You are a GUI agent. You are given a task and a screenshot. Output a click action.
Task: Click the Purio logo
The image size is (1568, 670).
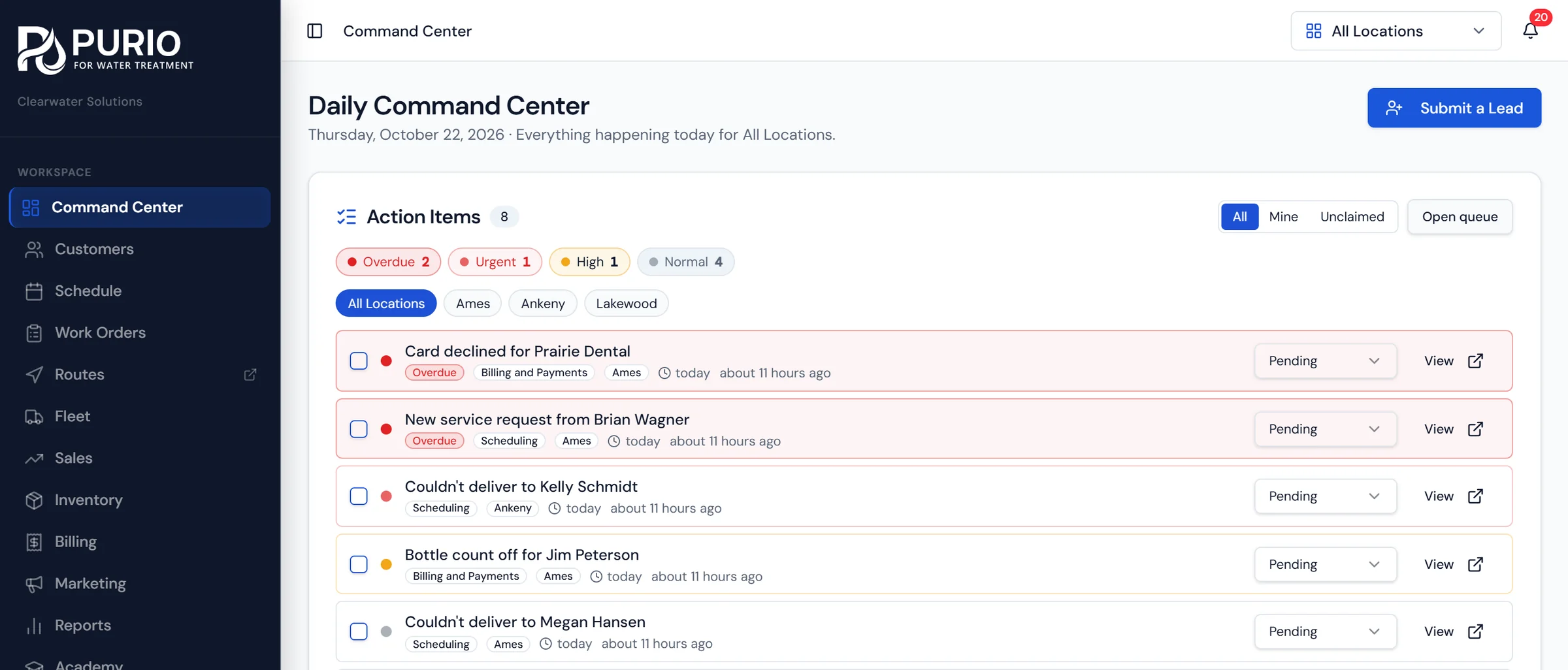pos(106,50)
